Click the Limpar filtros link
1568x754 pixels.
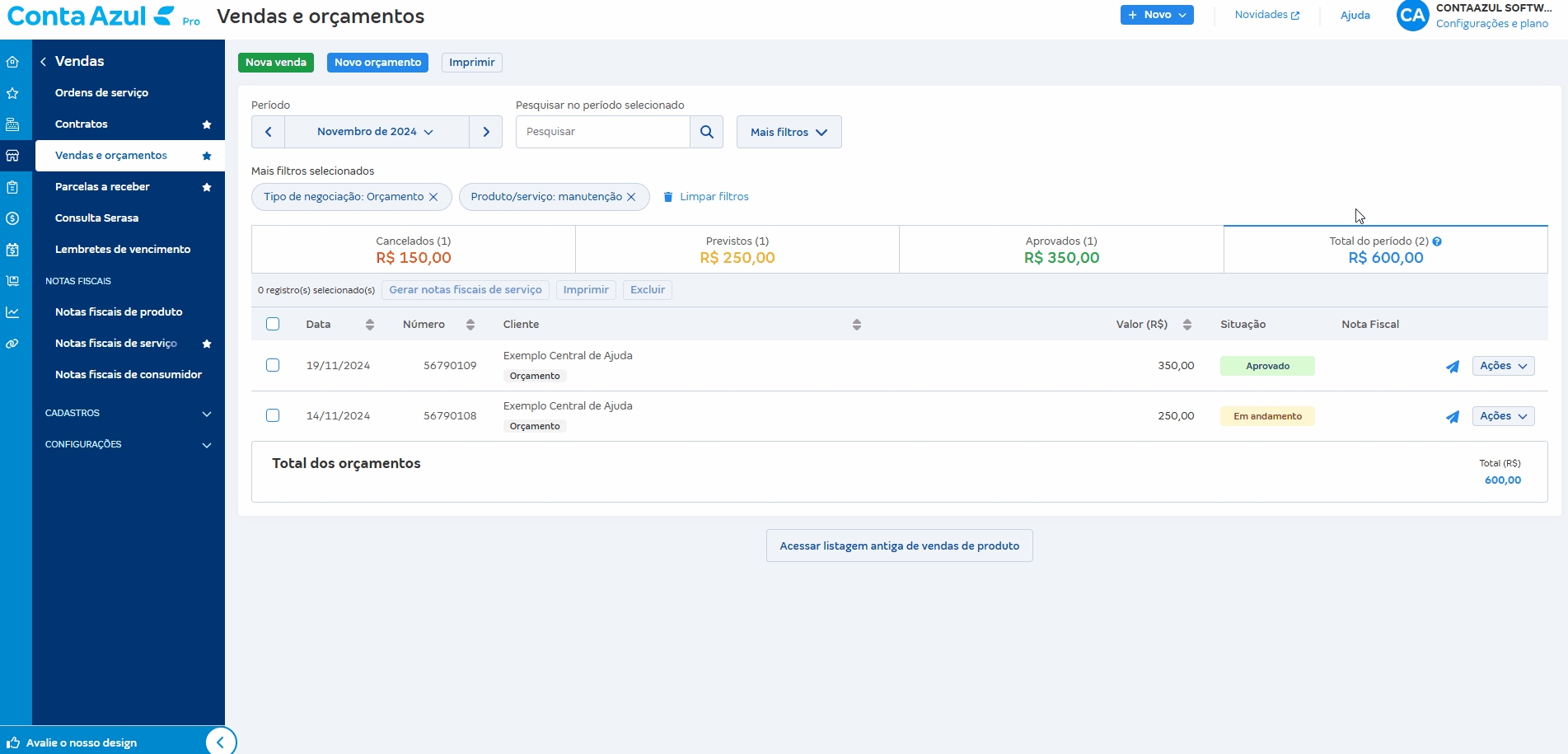coord(714,197)
